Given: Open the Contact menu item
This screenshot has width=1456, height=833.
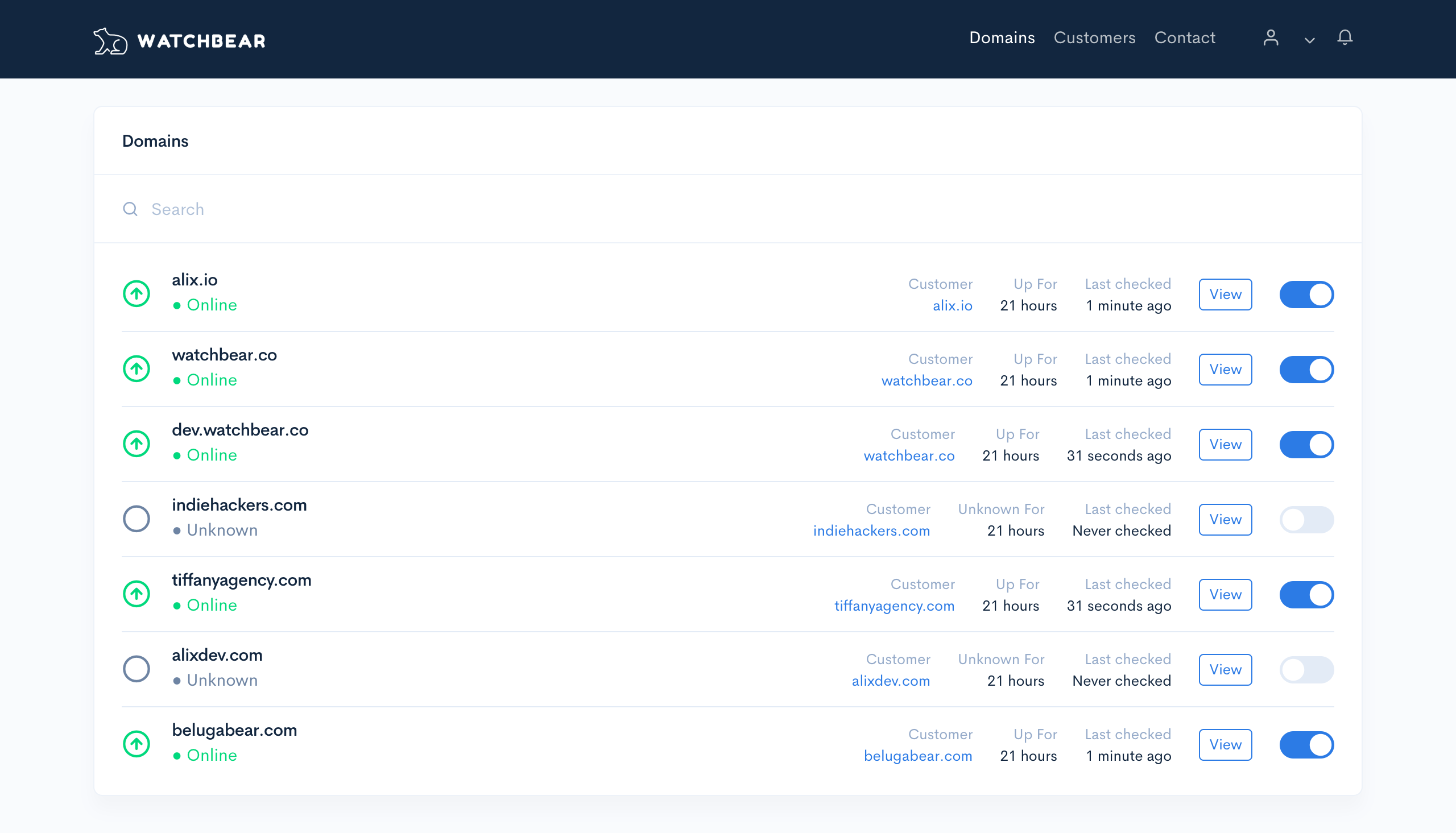Looking at the screenshot, I should point(1184,38).
